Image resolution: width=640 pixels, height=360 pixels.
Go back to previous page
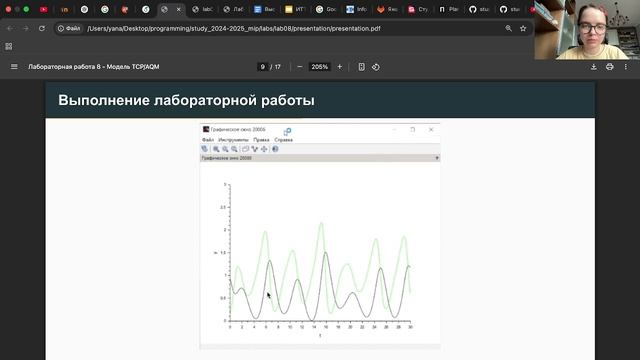(10, 29)
